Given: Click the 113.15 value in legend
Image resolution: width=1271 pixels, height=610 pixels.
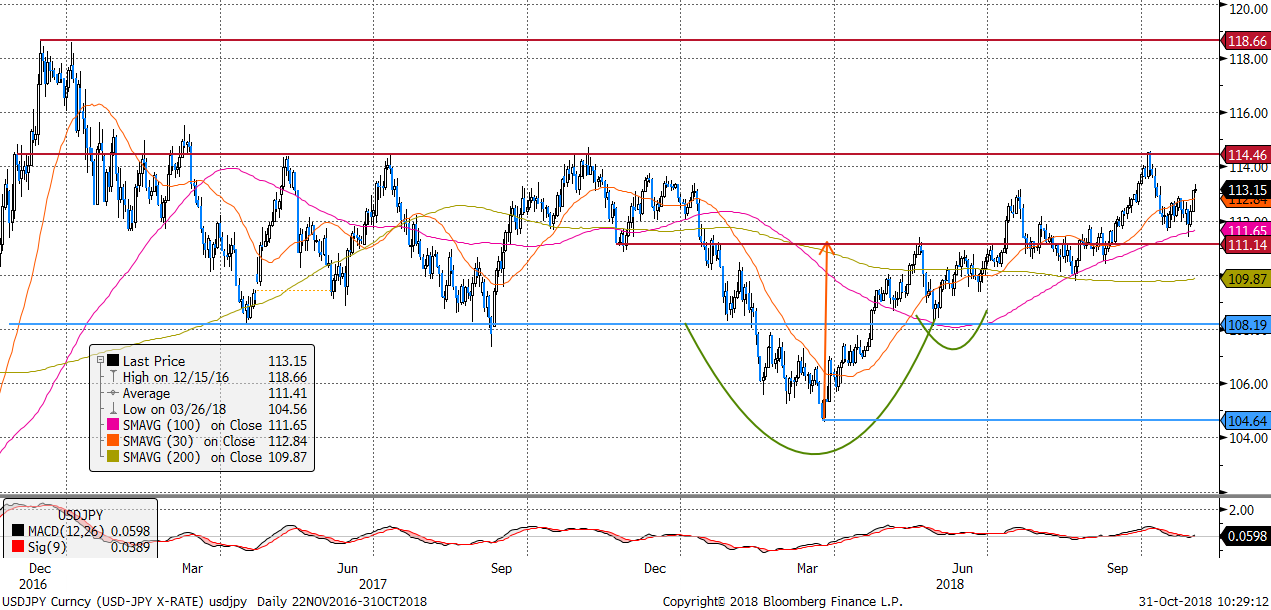Looking at the screenshot, I should point(286,361).
